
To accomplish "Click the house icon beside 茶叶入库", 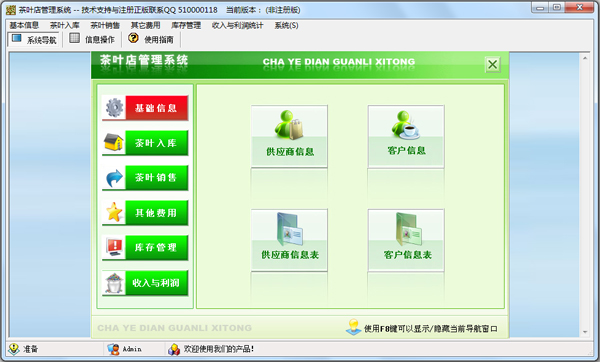I will (x=114, y=142).
